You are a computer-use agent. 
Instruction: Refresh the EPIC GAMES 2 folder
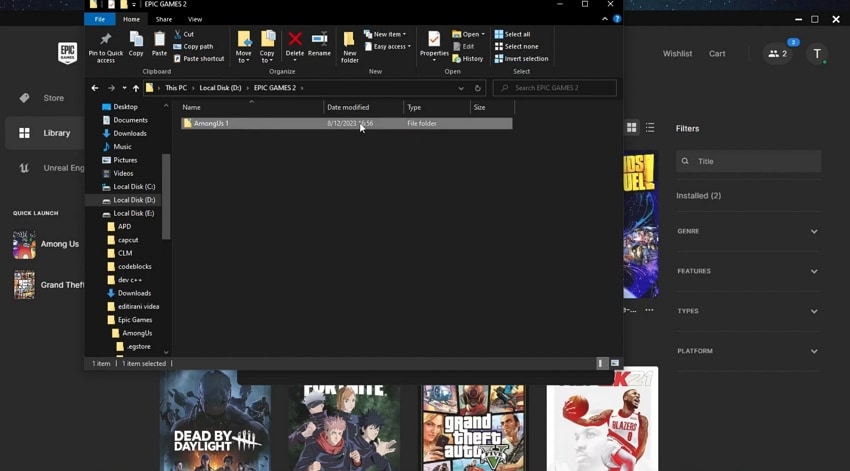[478, 88]
